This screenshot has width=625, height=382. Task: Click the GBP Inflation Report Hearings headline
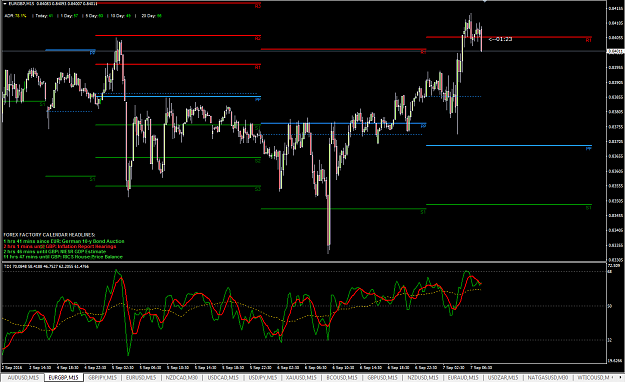60,246
